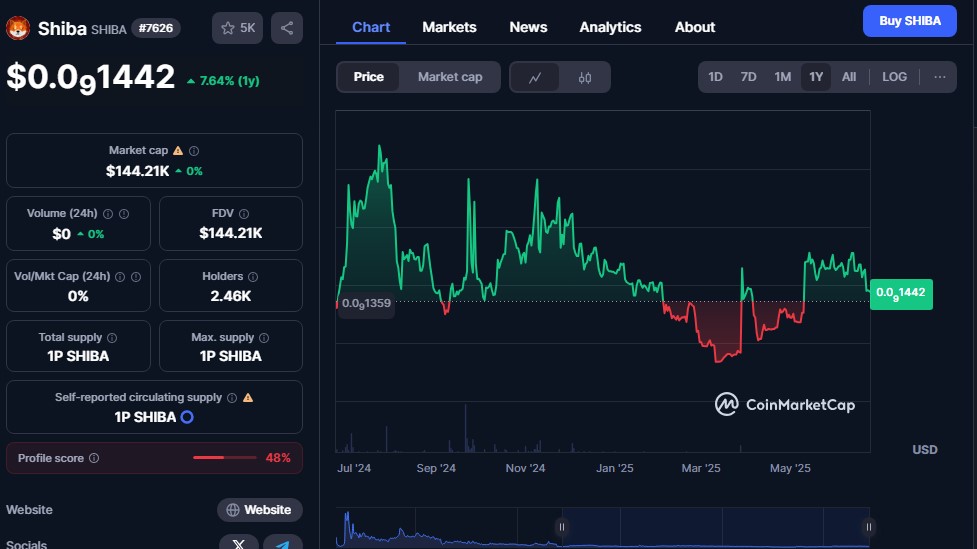
Task: Show Max. supply info icon
Action: coord(264,338)
